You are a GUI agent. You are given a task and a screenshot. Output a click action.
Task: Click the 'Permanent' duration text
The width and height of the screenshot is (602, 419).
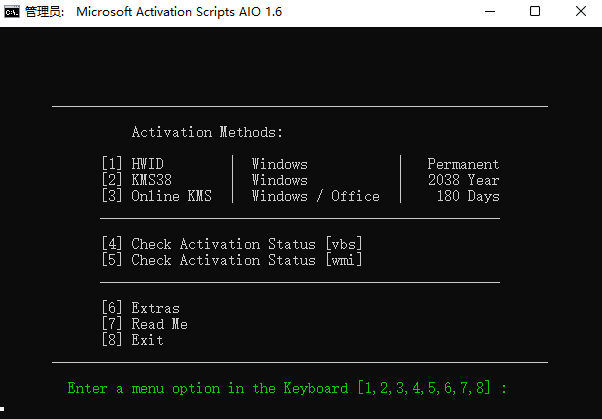(463, 164)
